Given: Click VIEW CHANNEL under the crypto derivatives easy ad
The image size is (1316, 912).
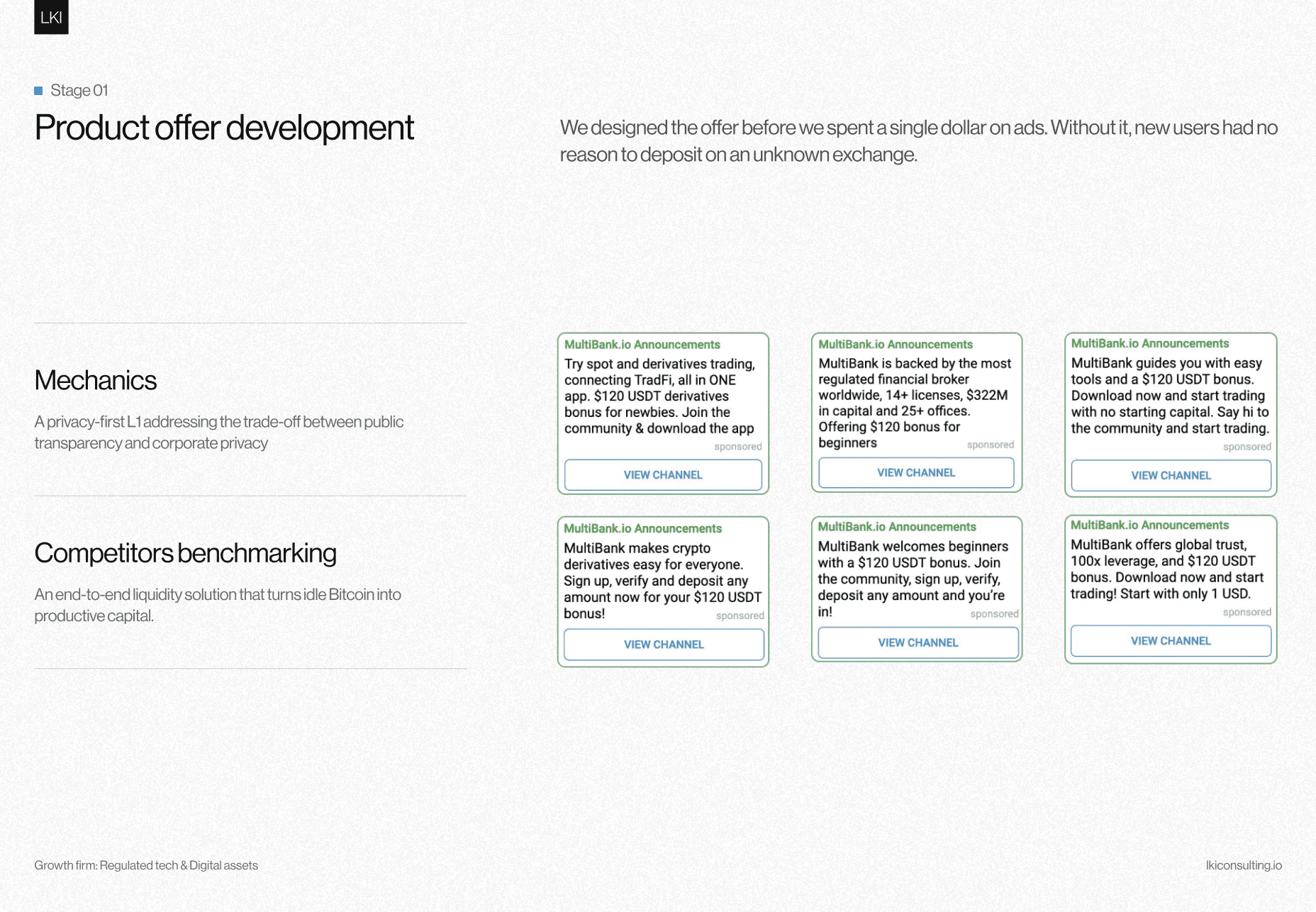Looking at the screenshot, I should coord(664,645).
